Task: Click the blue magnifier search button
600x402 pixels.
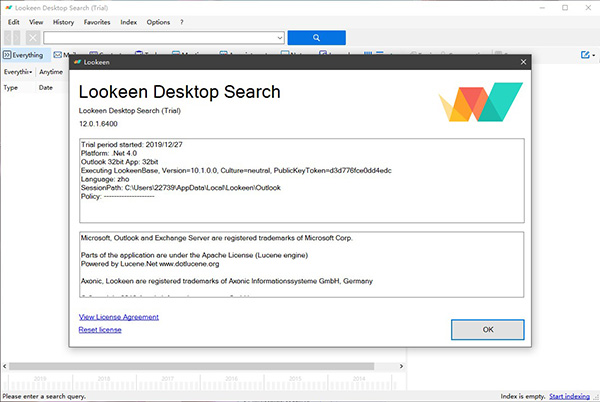Action: coord(316,37)
